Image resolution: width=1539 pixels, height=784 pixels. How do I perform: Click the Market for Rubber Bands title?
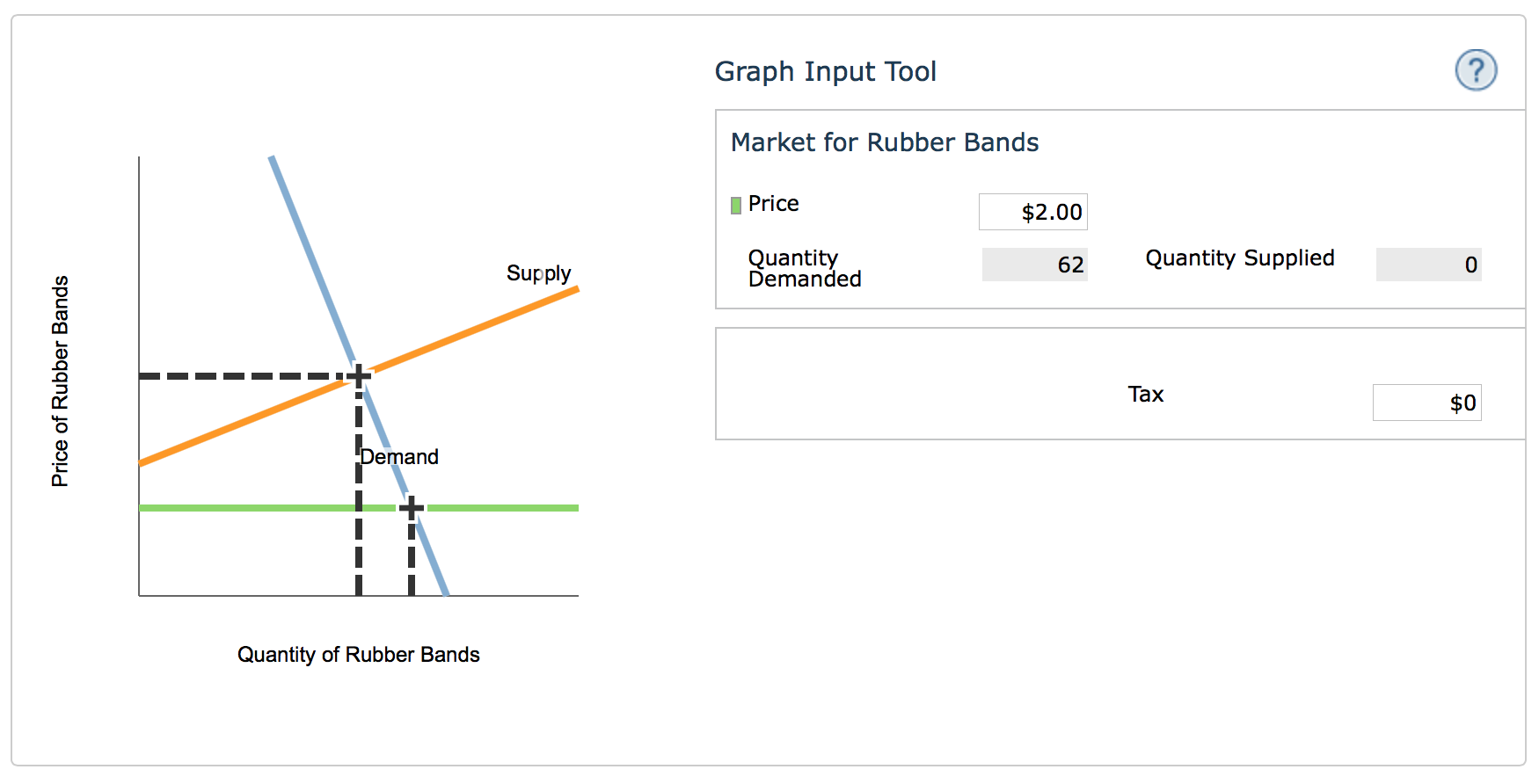tap(885, 142)
